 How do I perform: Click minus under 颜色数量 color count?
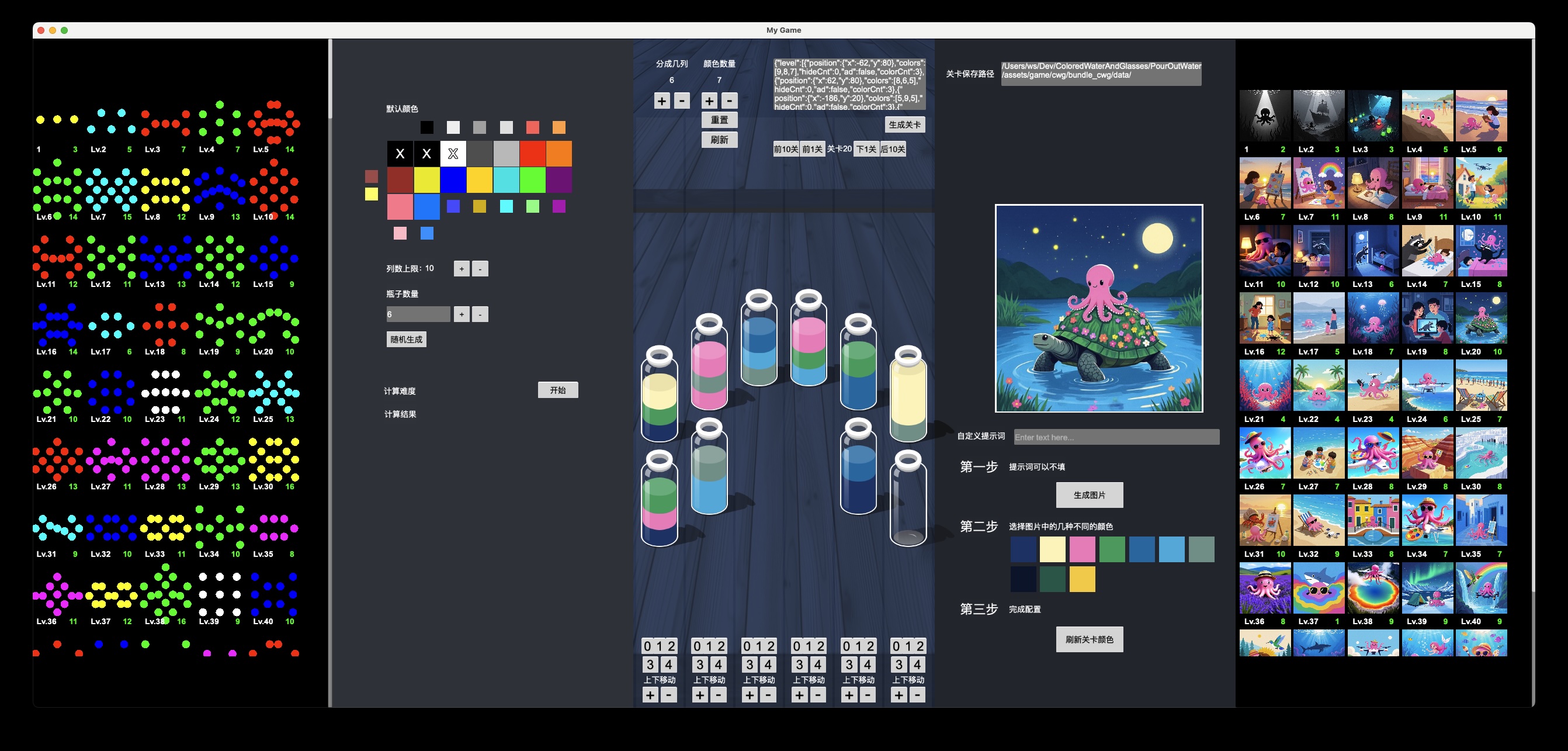(x=729, y=101)
